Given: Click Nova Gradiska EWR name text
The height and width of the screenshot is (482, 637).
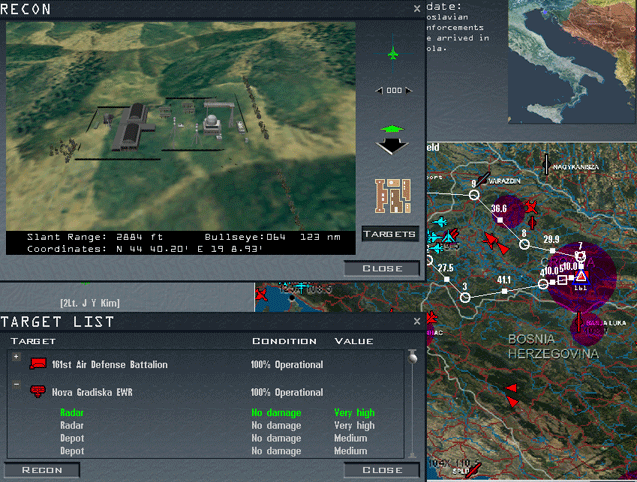Looking at the screenshot, I should click(92, 392).
